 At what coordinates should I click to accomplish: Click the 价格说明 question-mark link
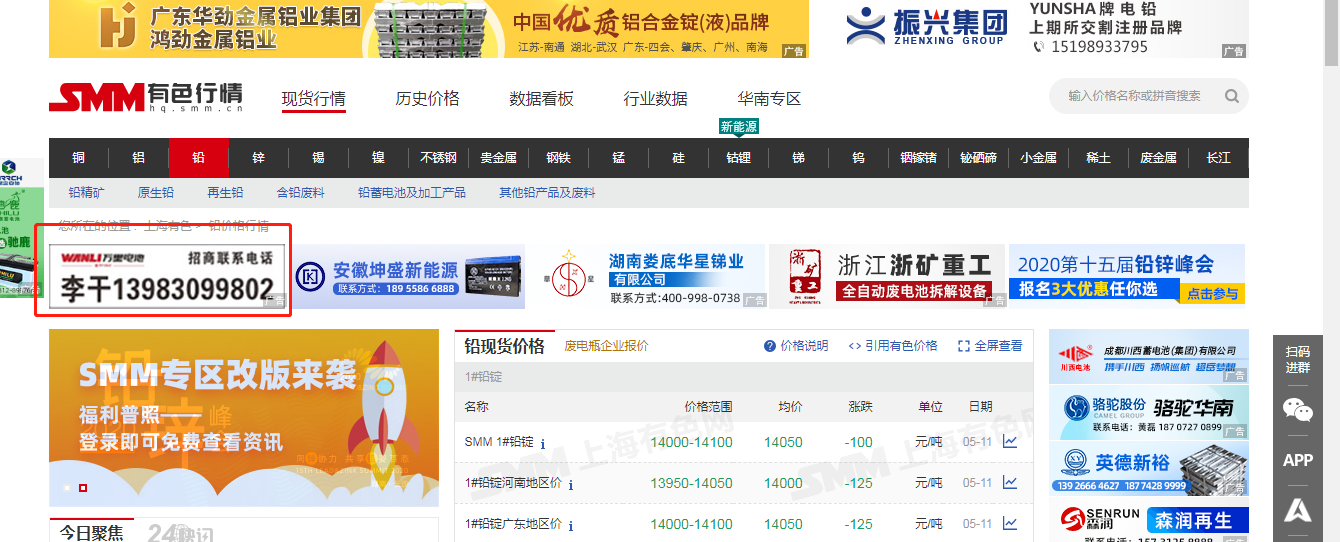click(796, 346)
